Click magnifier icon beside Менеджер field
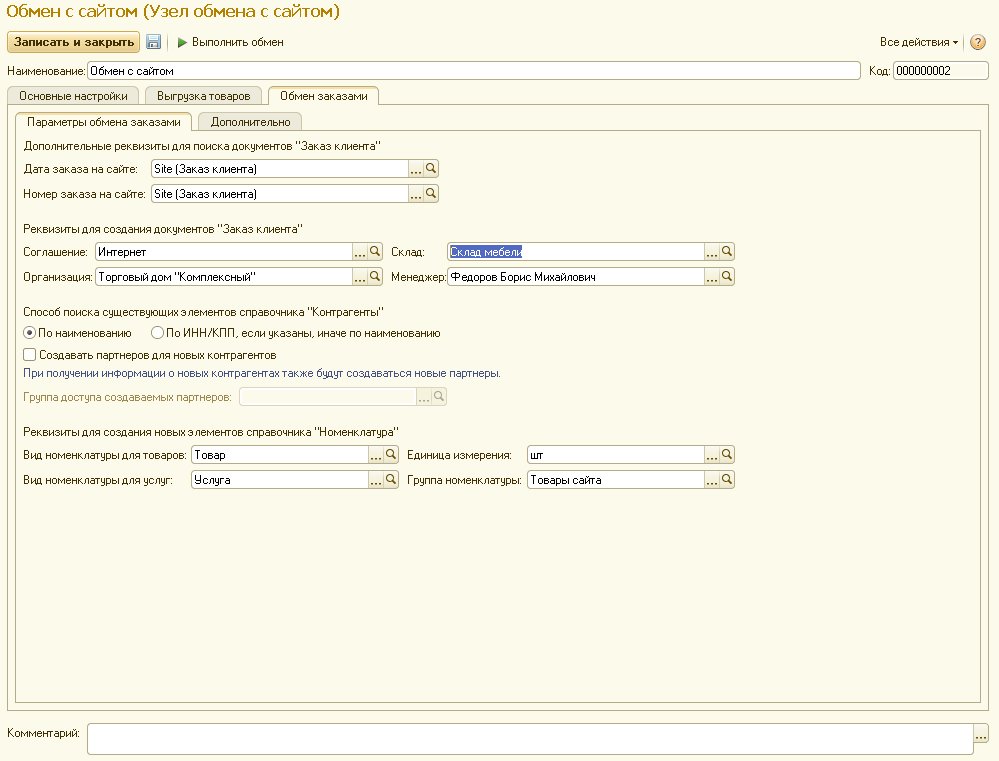 (x=728, y=277)
